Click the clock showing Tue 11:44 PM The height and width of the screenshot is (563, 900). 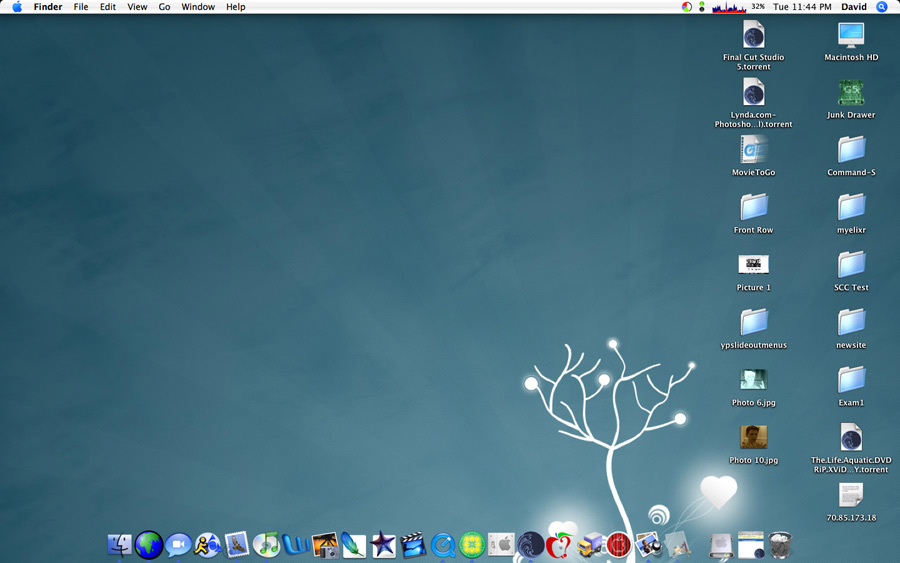(802, 7)
